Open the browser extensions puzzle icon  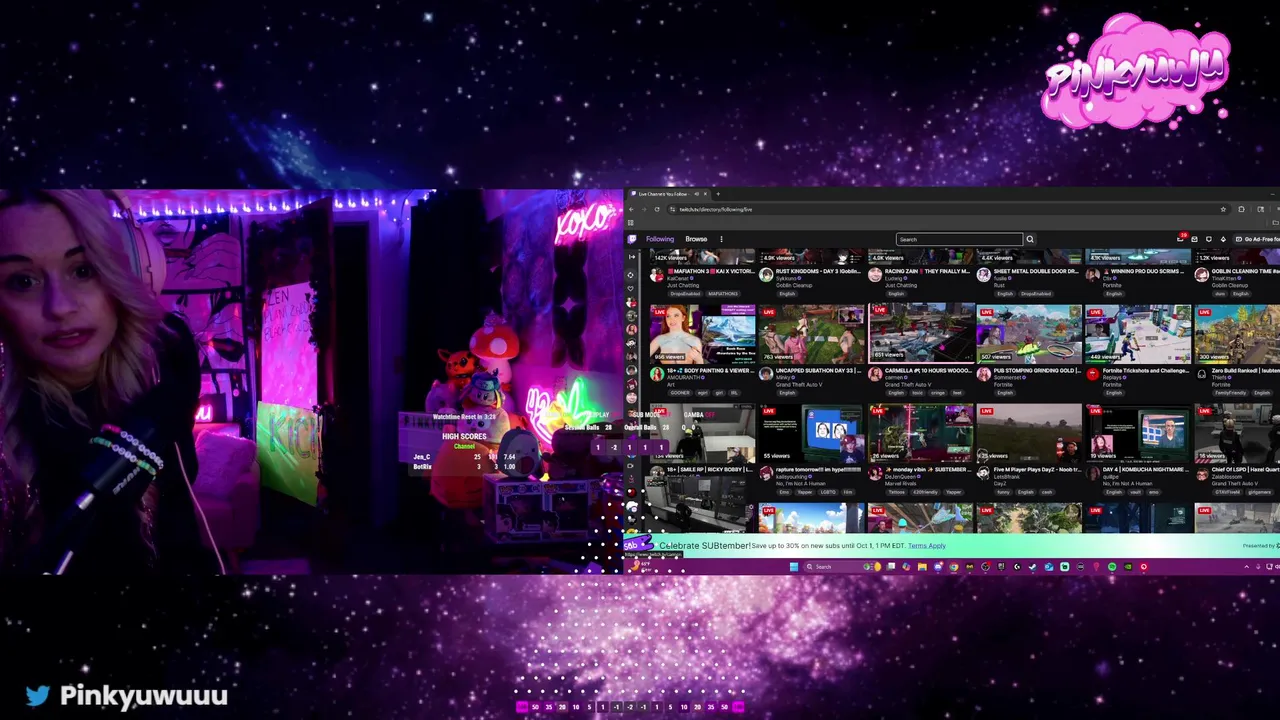(x=1241, y=209)
